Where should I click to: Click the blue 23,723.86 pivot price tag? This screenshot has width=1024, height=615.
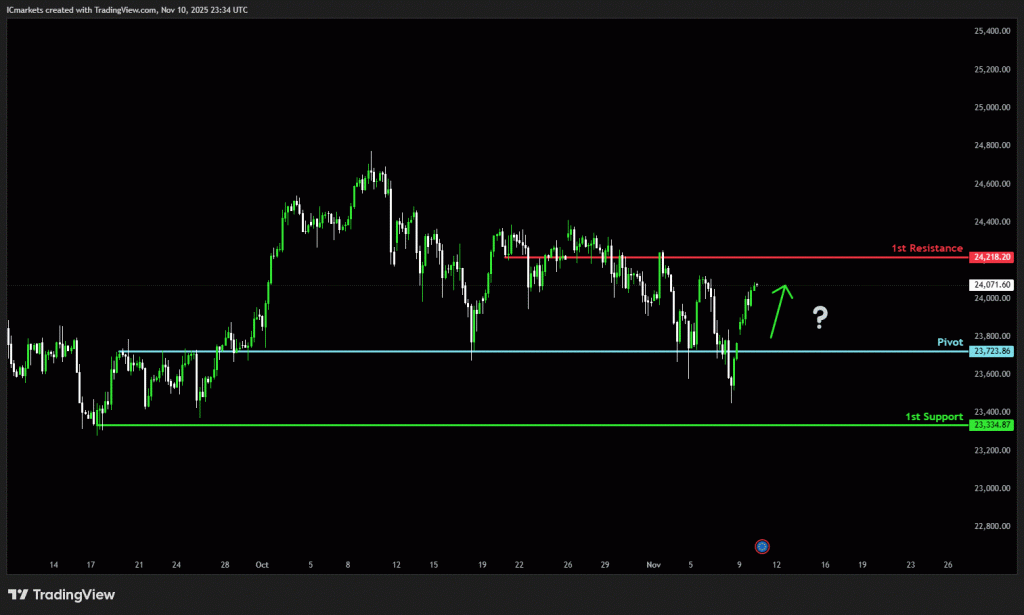[991, 351]
